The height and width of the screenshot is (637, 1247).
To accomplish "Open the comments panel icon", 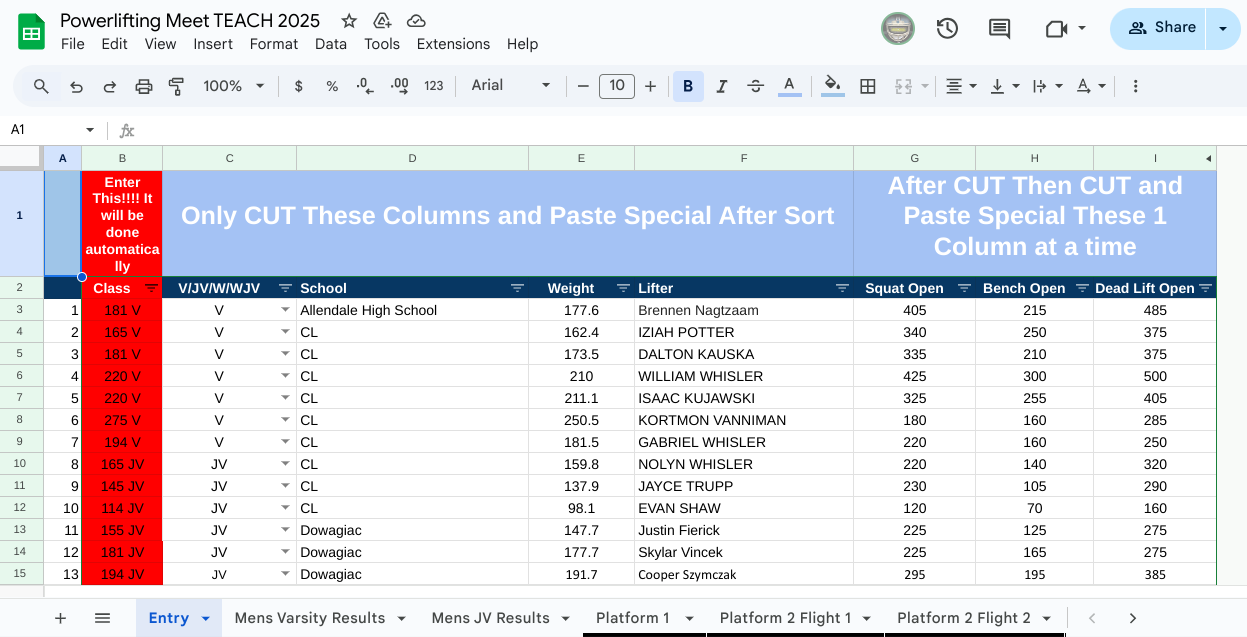I will (999, 29).
